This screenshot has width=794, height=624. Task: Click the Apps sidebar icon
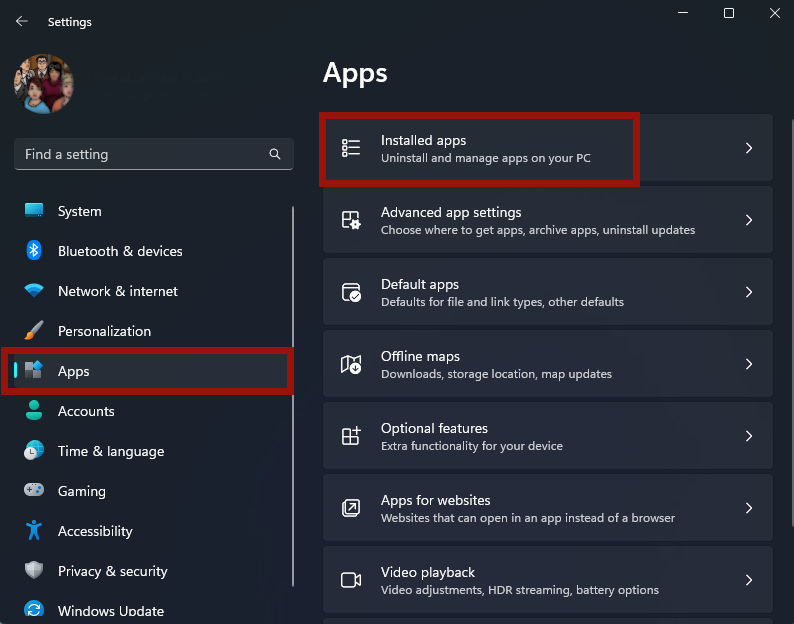point(34,370)
